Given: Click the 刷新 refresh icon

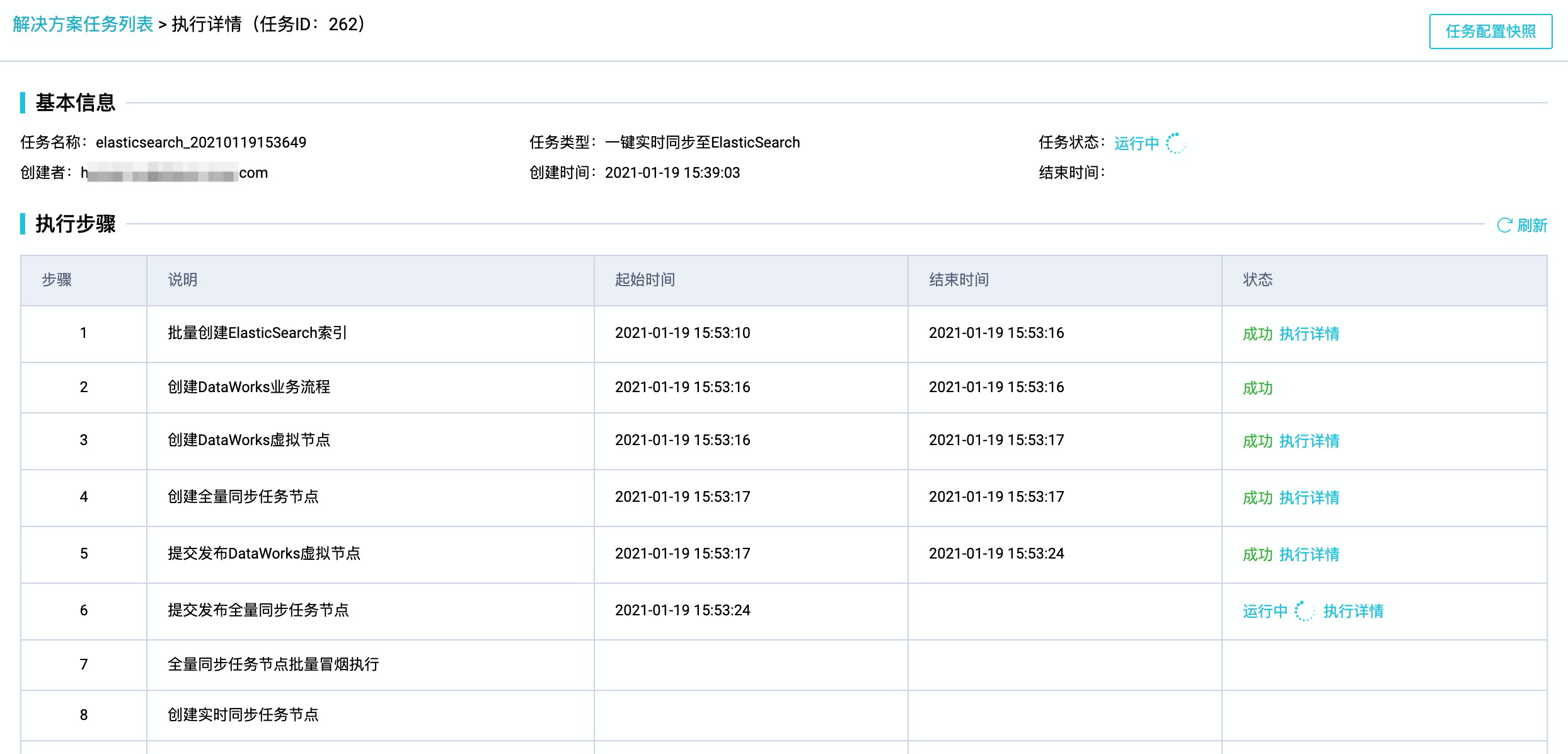Looking at the screenshot, I should pos(1504,226).
